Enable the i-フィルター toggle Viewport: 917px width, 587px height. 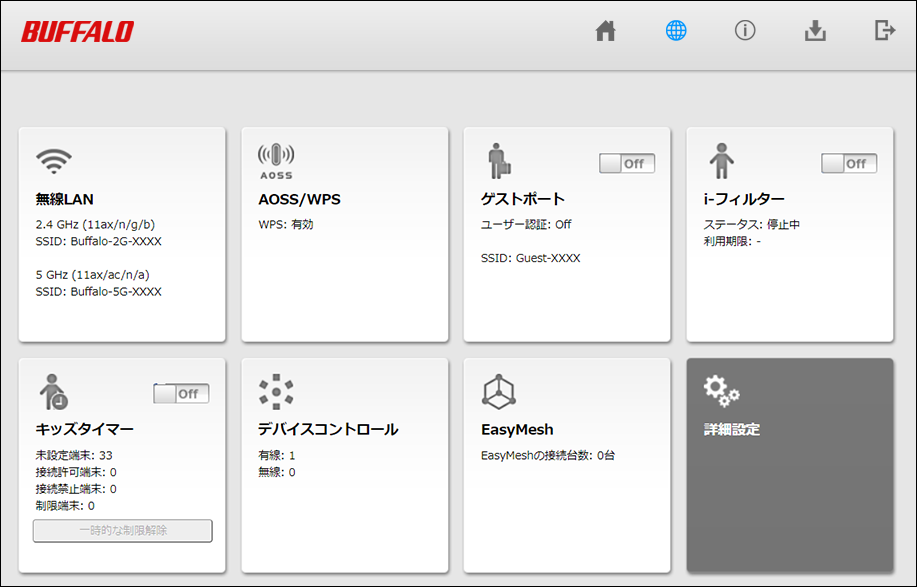[849, 163]
